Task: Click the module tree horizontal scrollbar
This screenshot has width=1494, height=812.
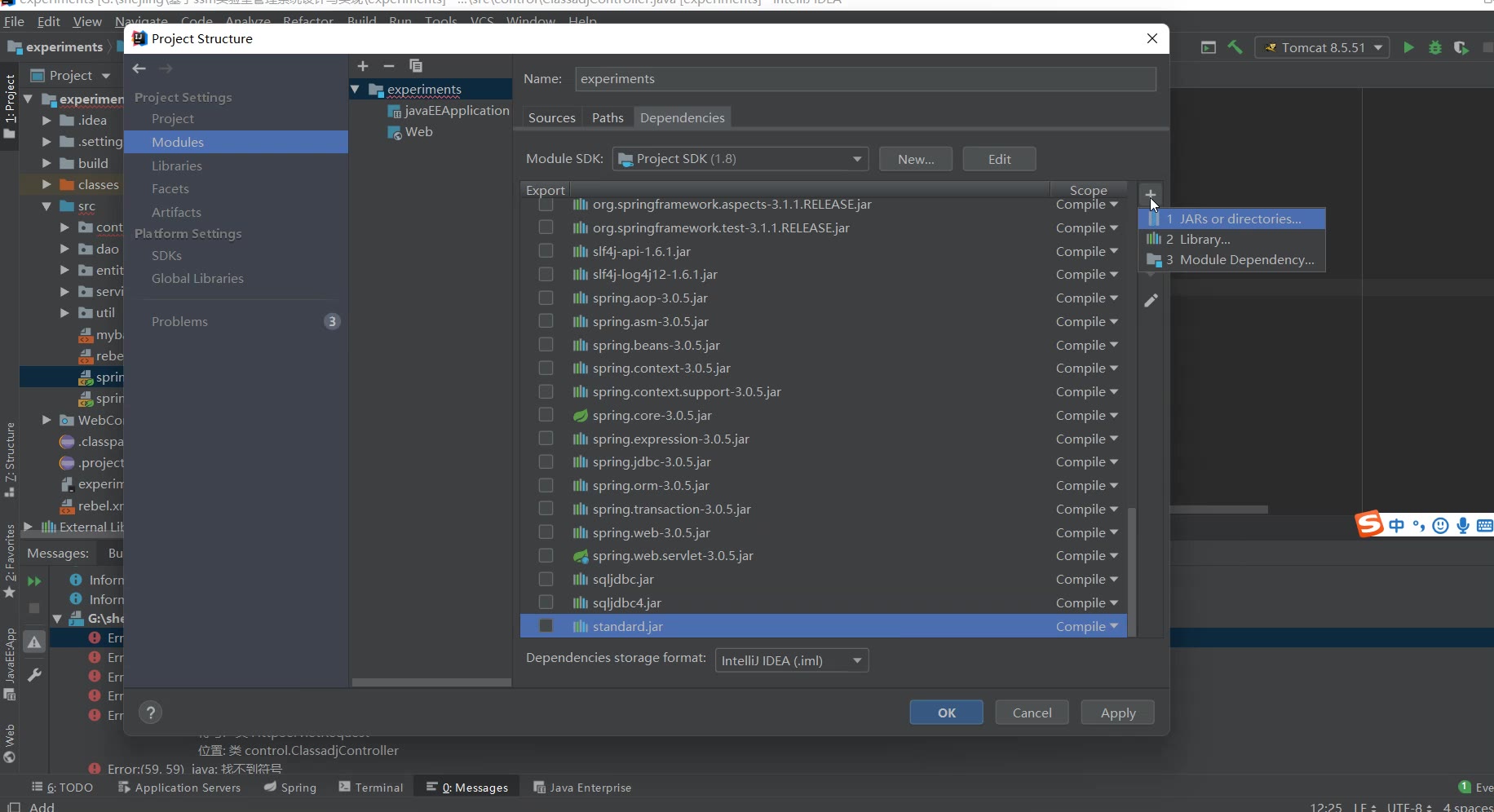Action: pos(431,682)
